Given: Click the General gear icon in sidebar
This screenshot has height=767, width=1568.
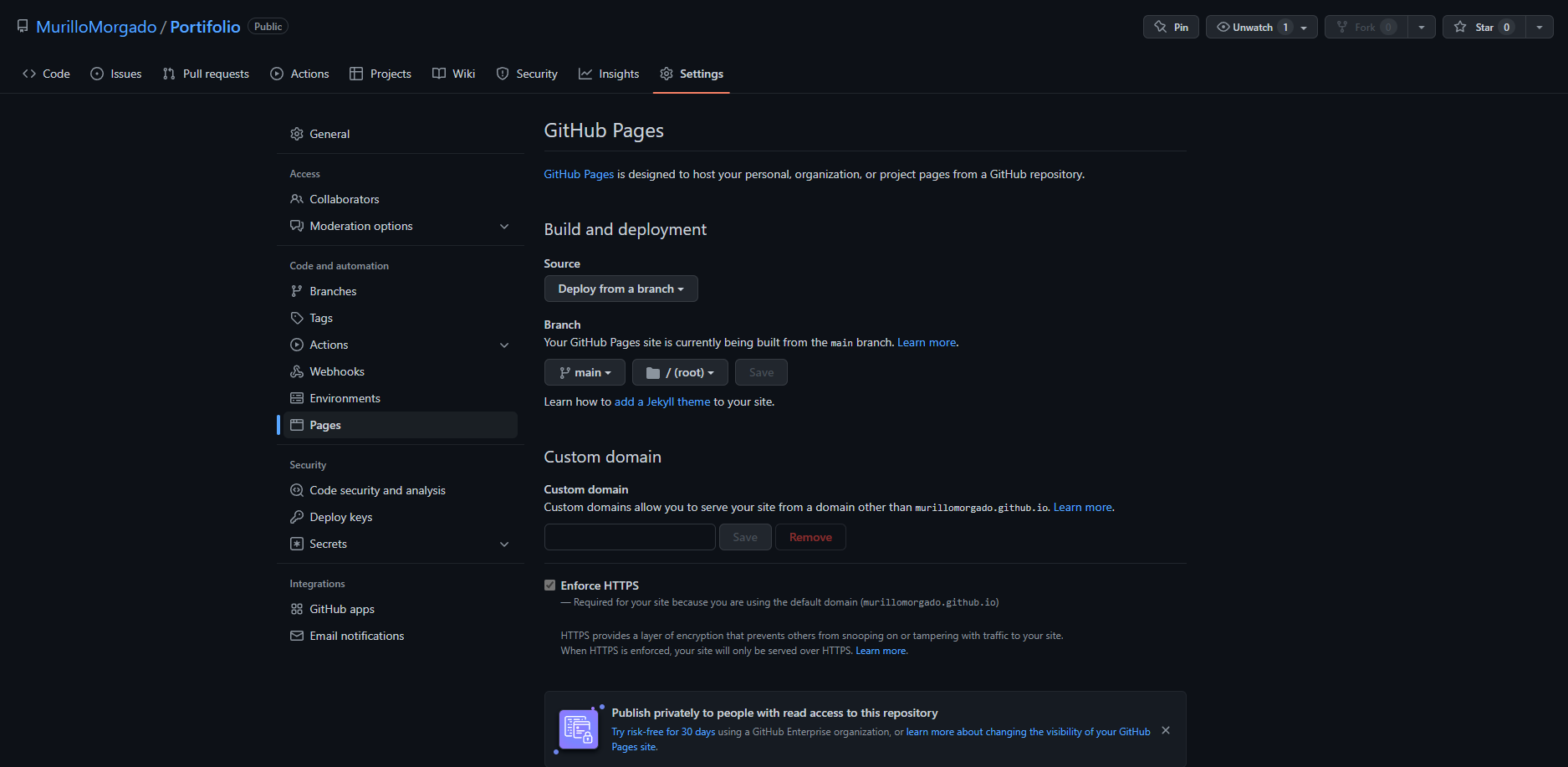Looking at the screenshot, I should click(x=297, y=134).
